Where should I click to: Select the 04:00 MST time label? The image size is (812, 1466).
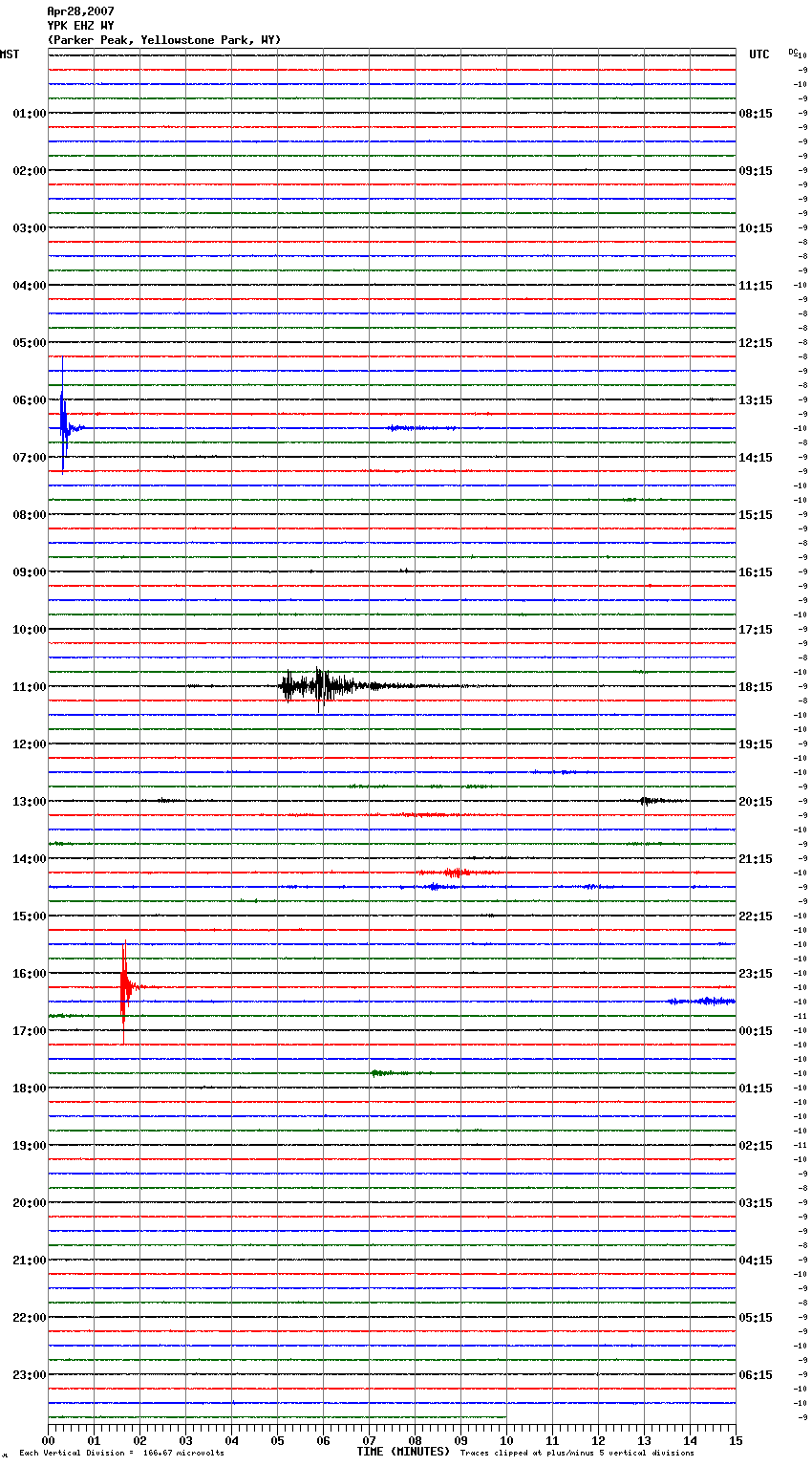(x=30, y=286)
